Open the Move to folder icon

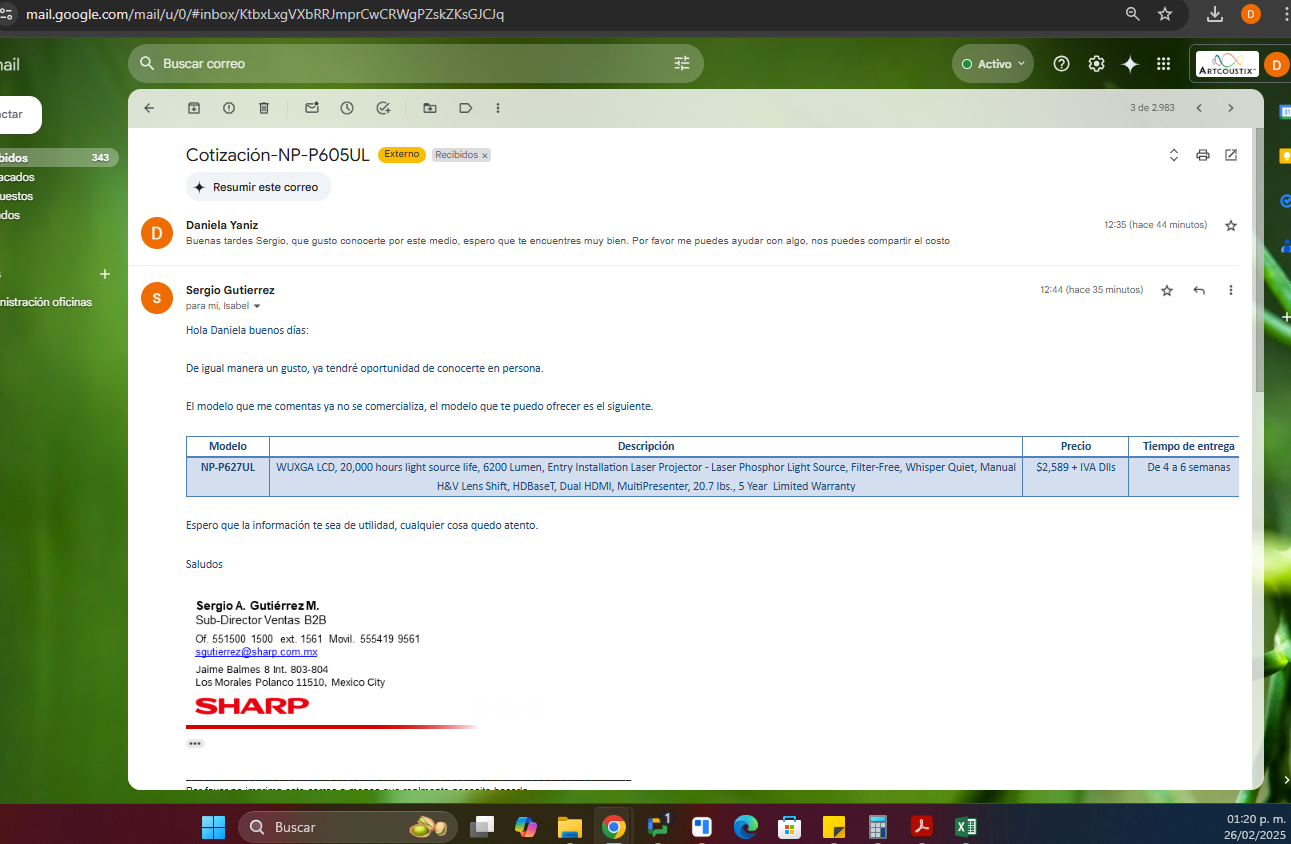(x=430, y=108)
